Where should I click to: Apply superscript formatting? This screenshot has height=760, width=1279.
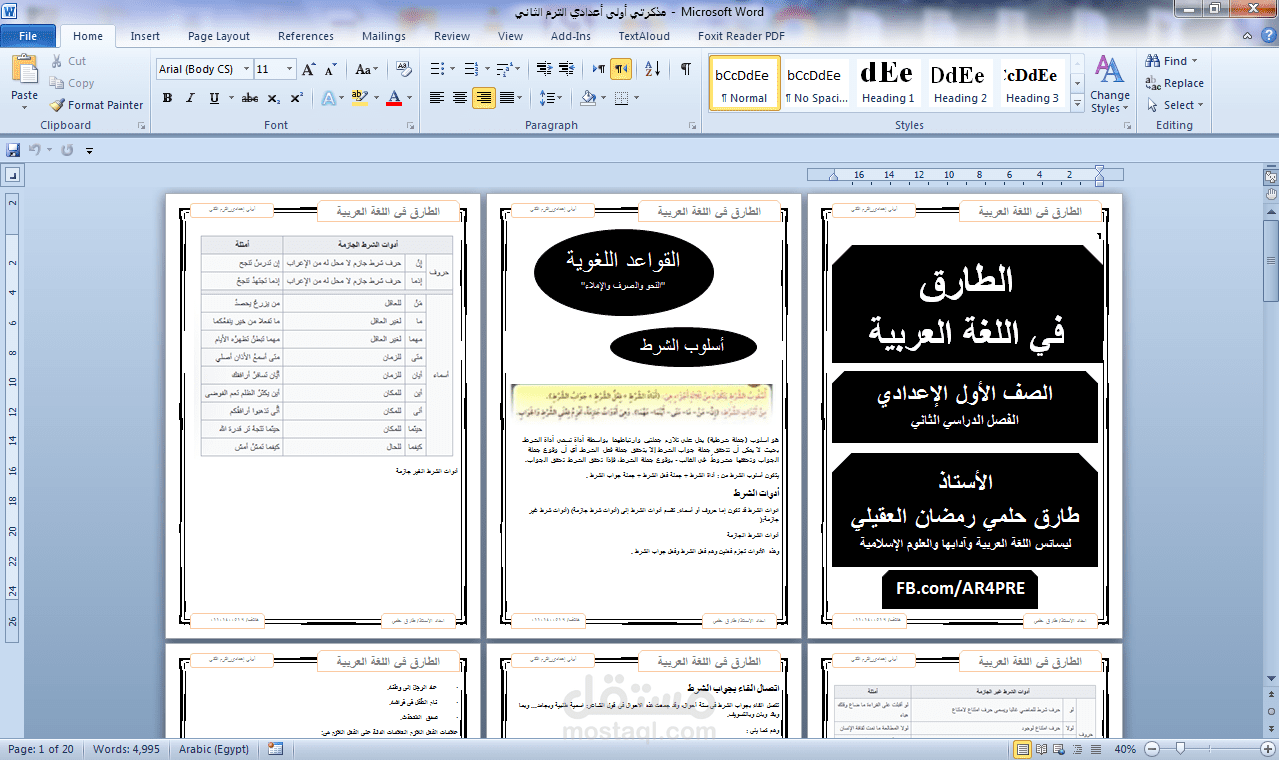point(296,98)
